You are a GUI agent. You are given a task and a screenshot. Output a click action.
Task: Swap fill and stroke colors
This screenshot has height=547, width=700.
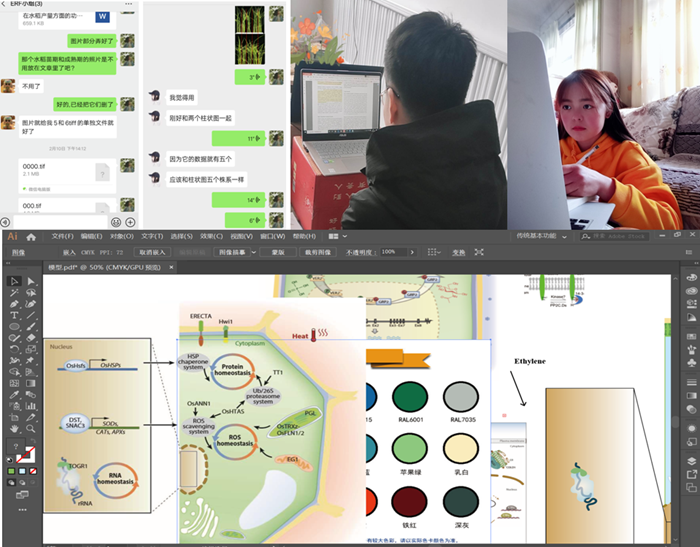tap(33, 441)
